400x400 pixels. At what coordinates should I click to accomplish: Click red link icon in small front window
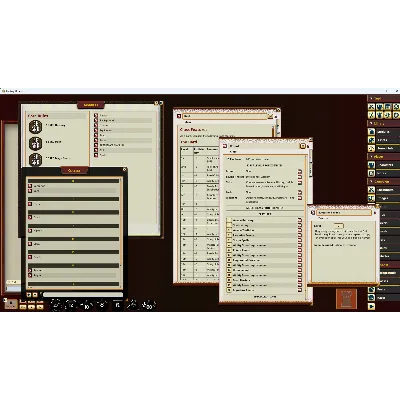[x=313, y=212]
